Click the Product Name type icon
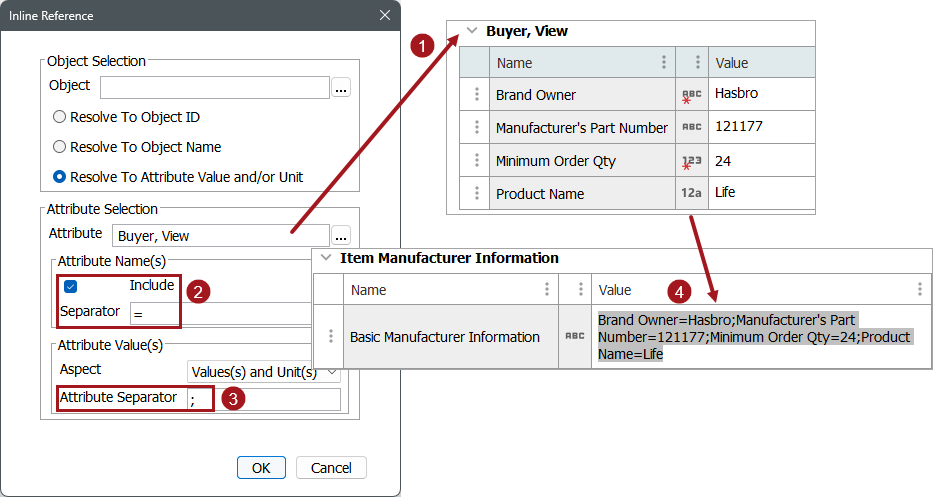This screenshot has width=933, height=497. pos(692,193)
